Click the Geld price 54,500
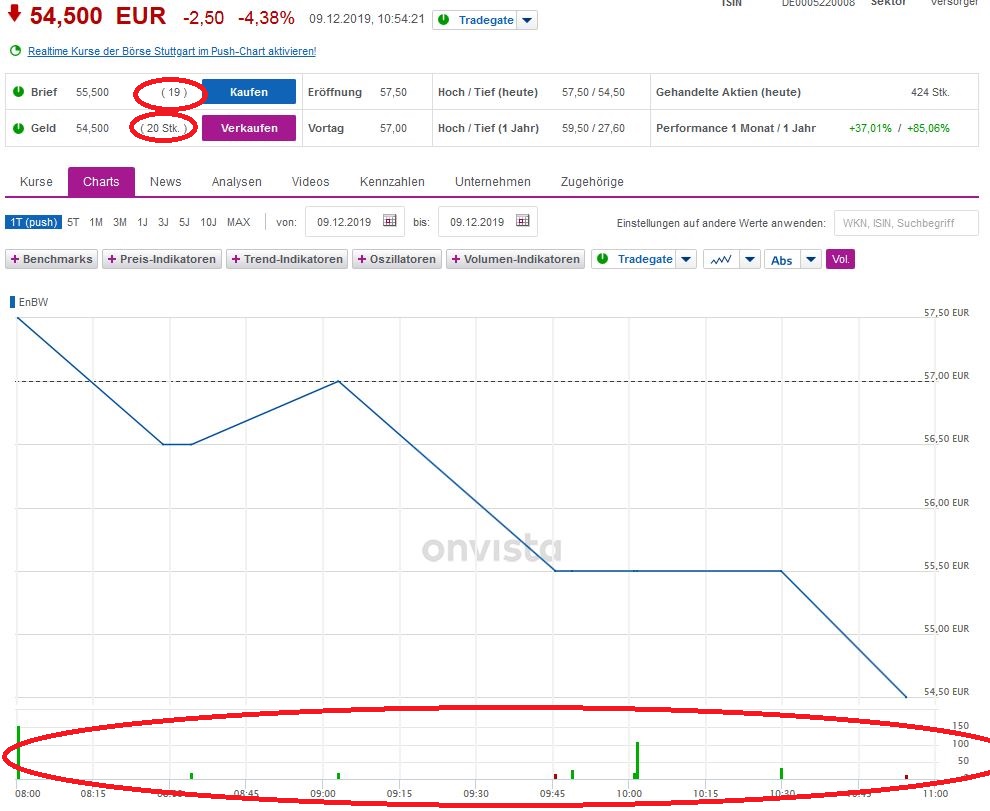This screenshot has height=811, width=990. [92, 128]
